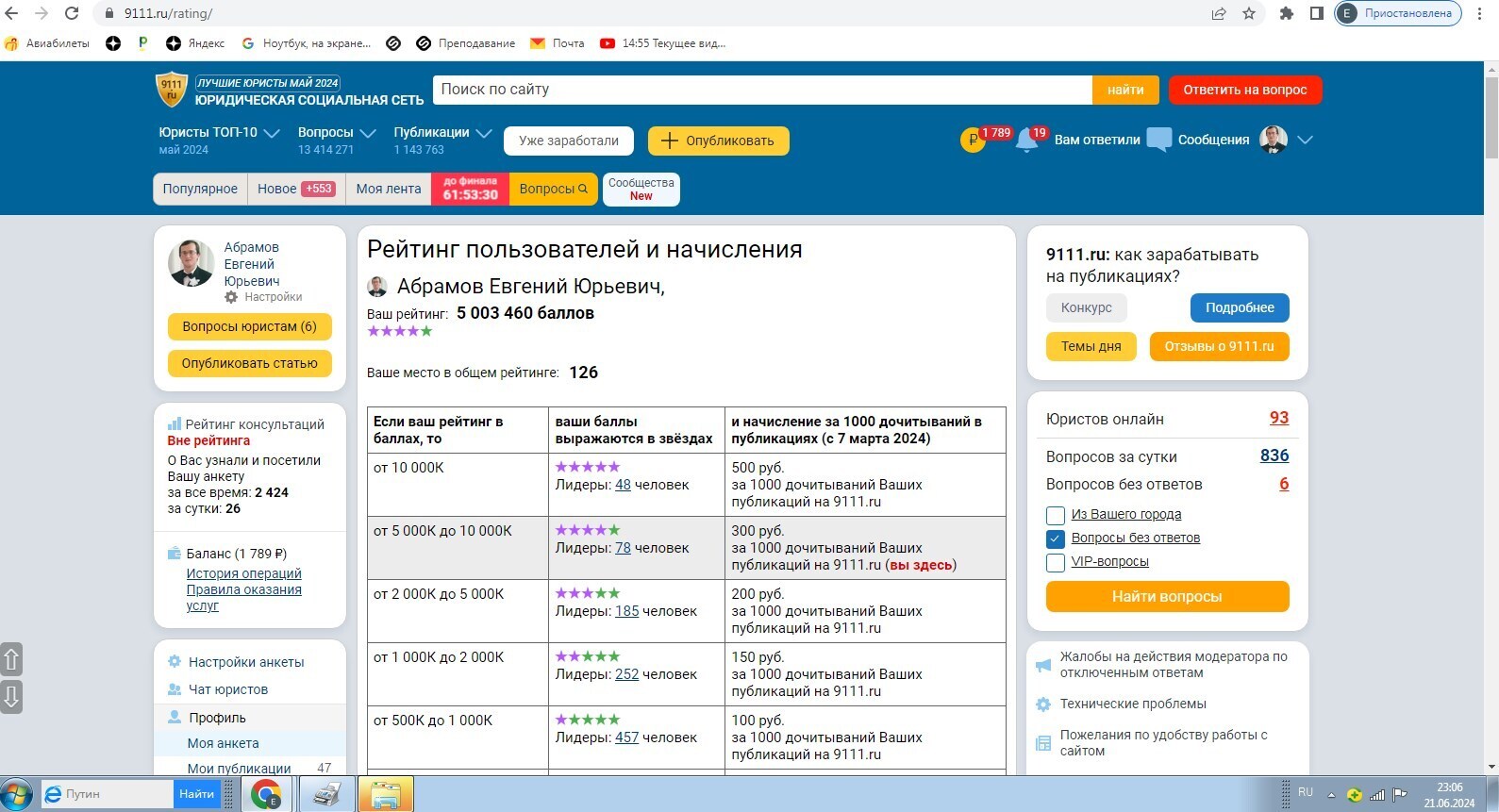1499x812 pixels.
Task: Open Chrome from the Windows taskbar
Action: (266, 794)
